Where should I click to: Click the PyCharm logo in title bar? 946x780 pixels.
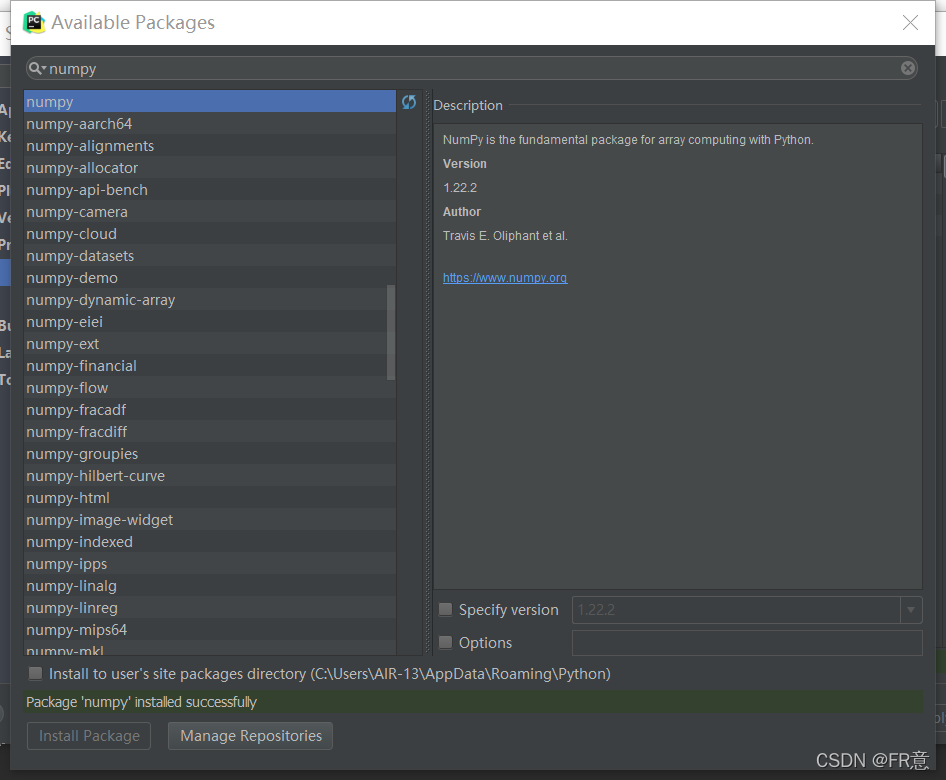click(34, 22)
